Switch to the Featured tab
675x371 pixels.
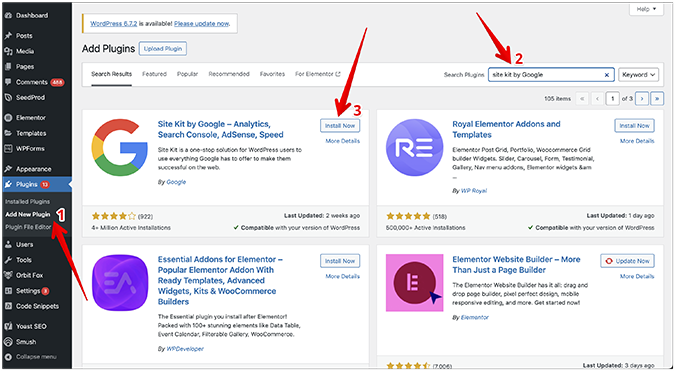[155, 74]
